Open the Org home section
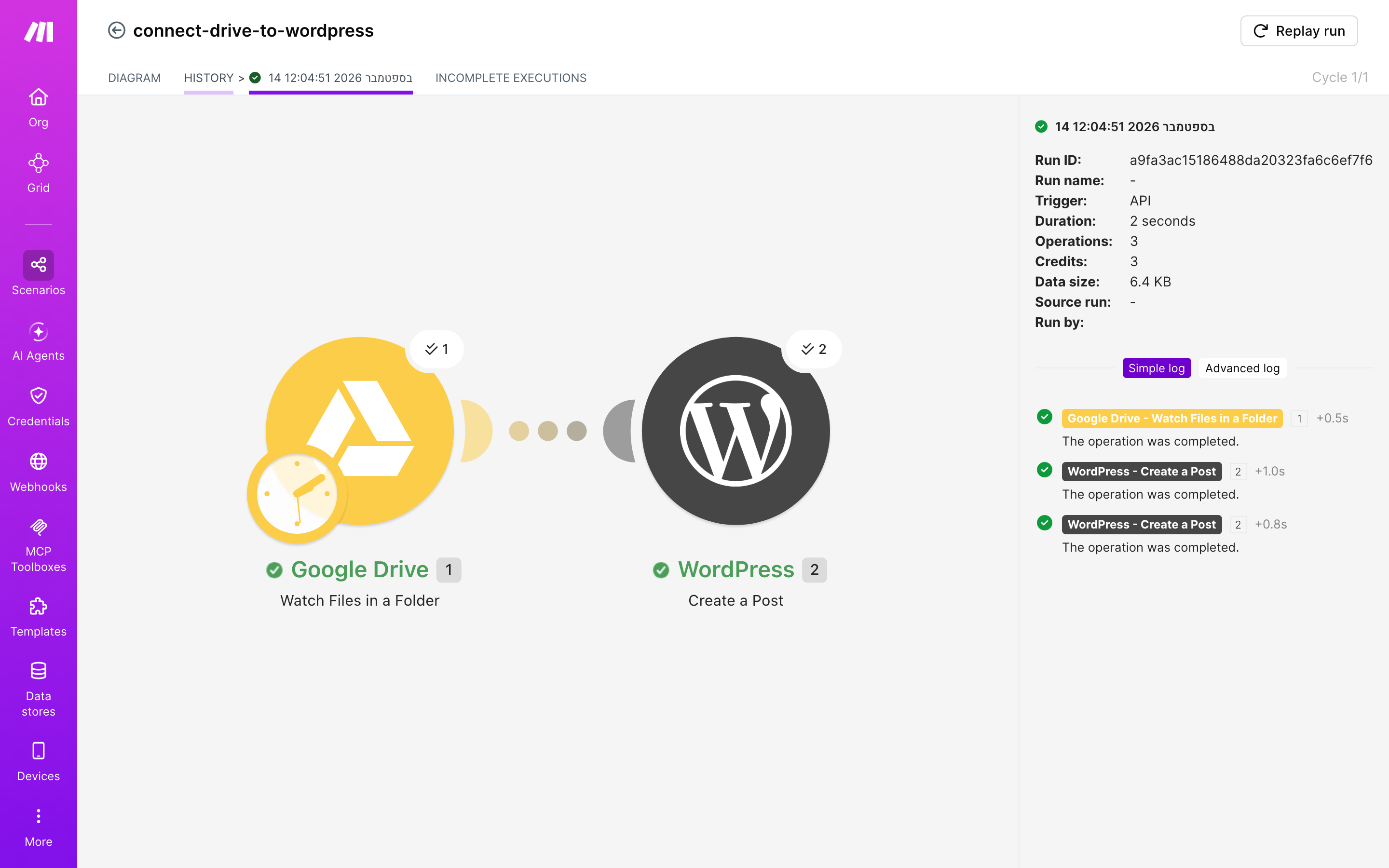Image resolution: width=1389 pixels, height=868 pixels. (x=39, y=108)
